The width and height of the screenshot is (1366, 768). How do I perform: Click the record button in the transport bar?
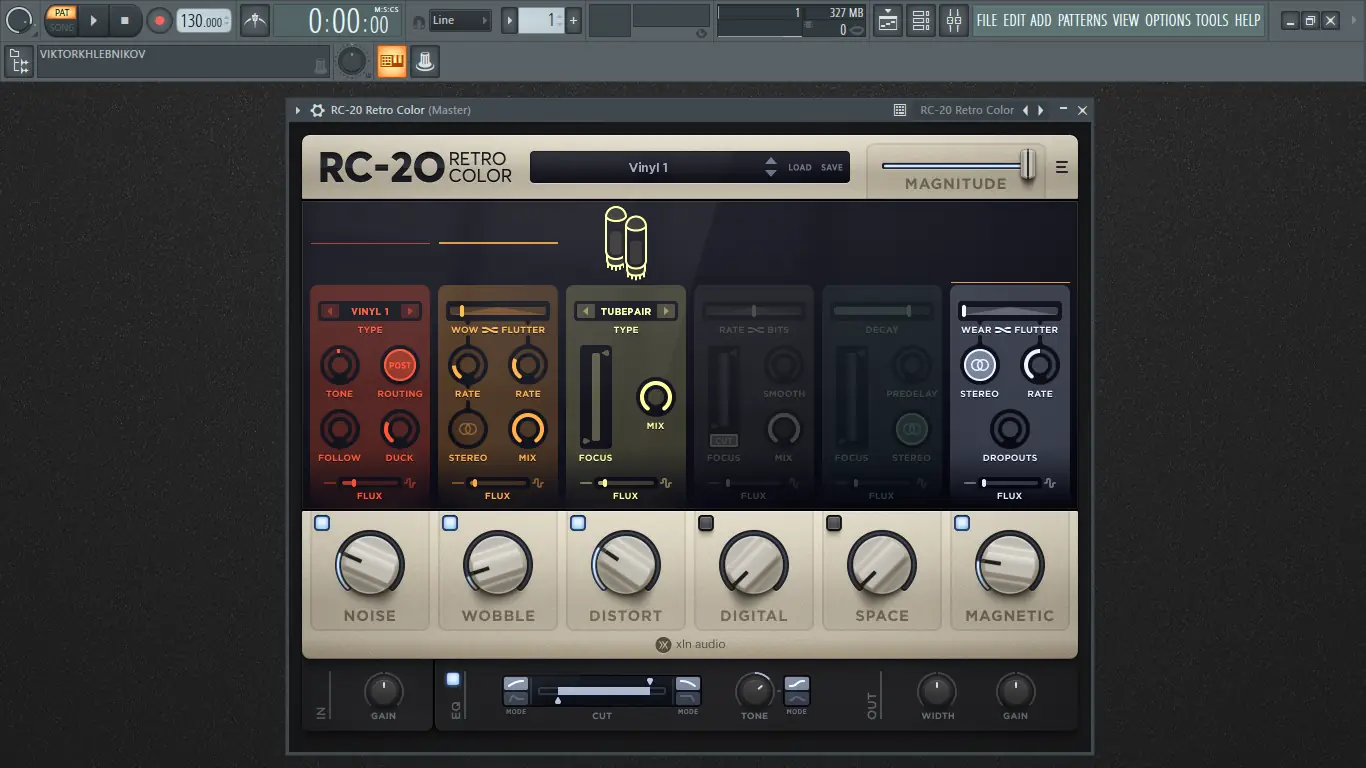coord(160,20)
